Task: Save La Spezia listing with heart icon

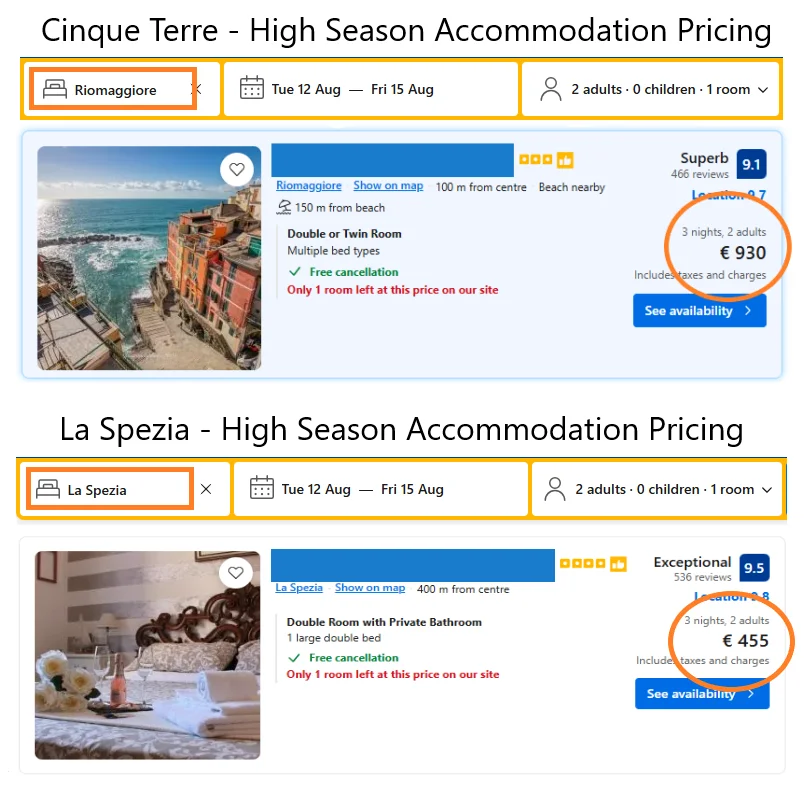Action: (236, 573)
